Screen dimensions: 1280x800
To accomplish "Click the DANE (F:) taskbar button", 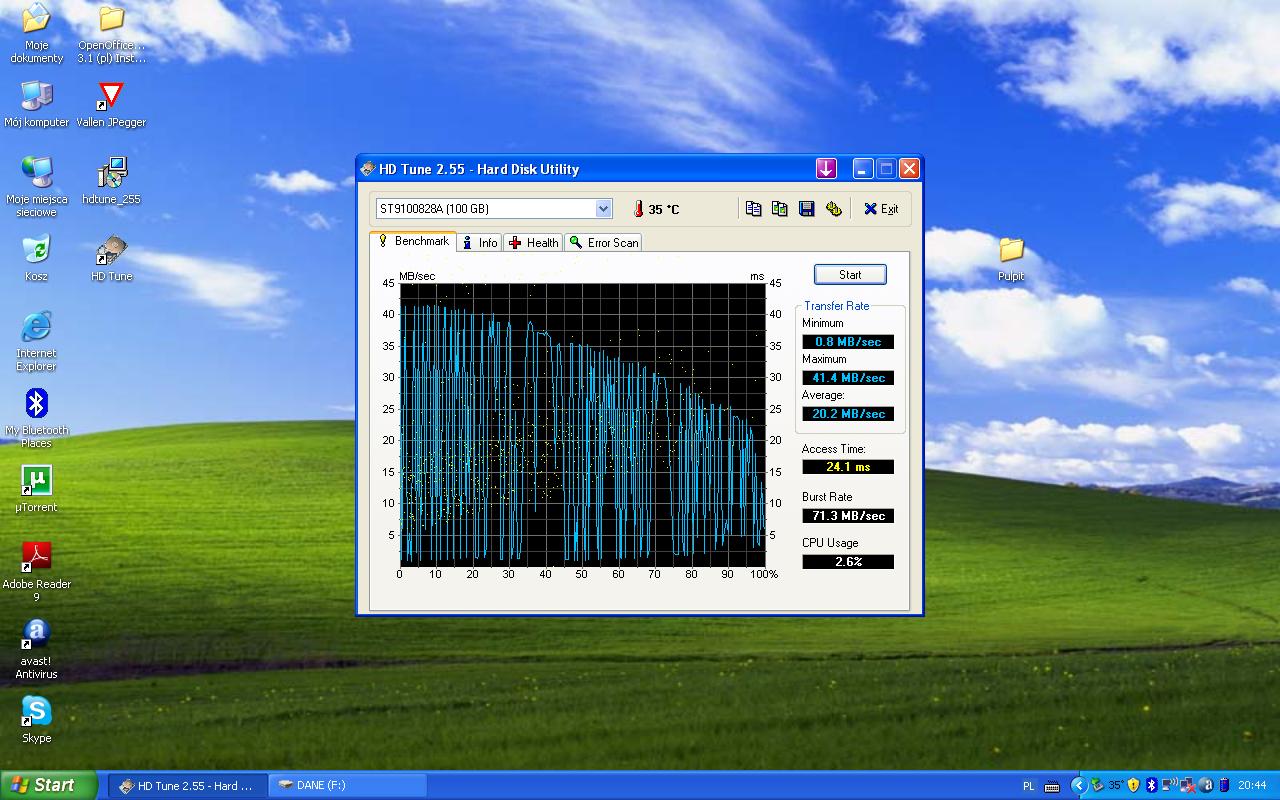I will [347, 786].
